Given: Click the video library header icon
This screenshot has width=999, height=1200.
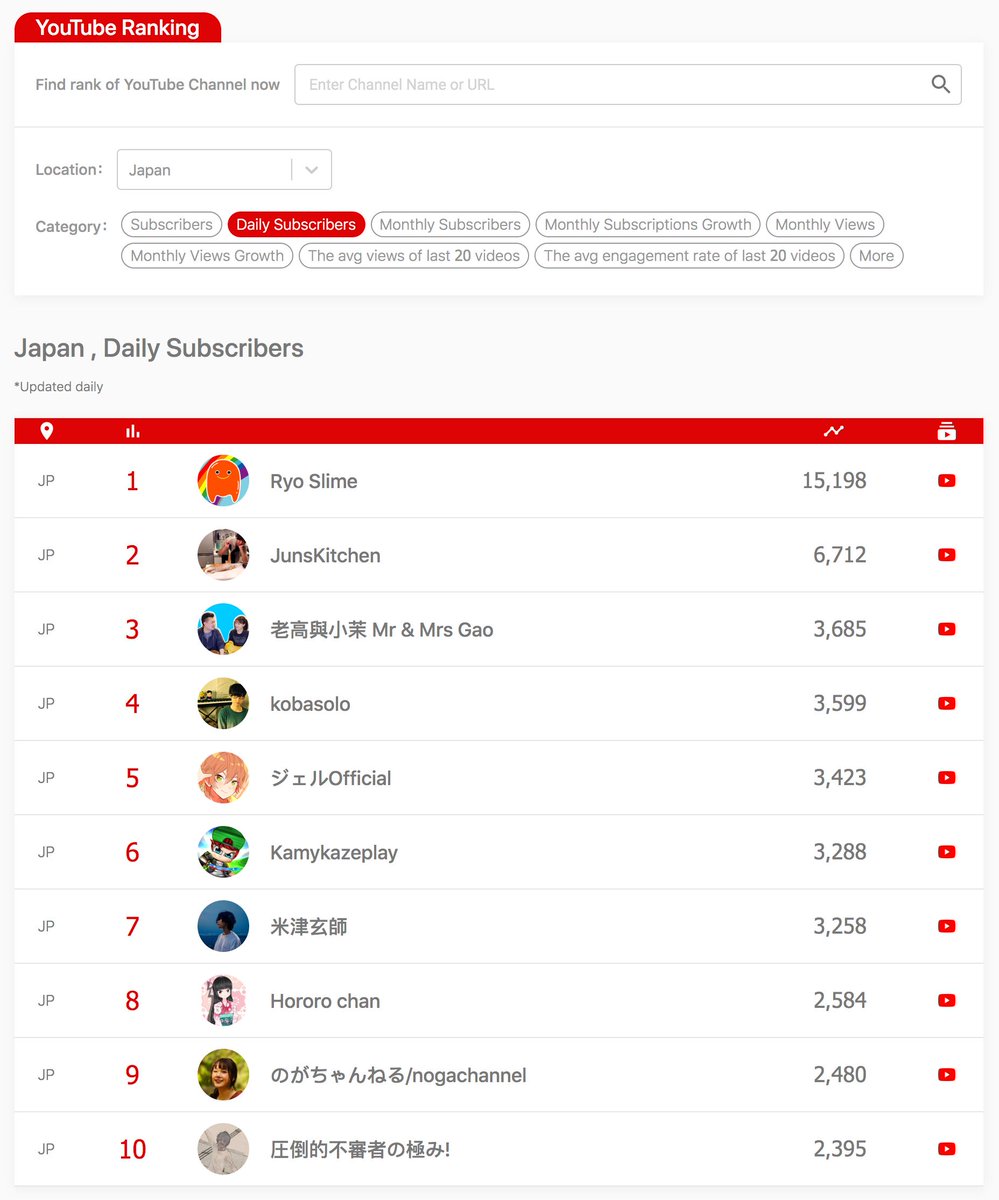Looking at the screenshot, I should pos(947,431).
